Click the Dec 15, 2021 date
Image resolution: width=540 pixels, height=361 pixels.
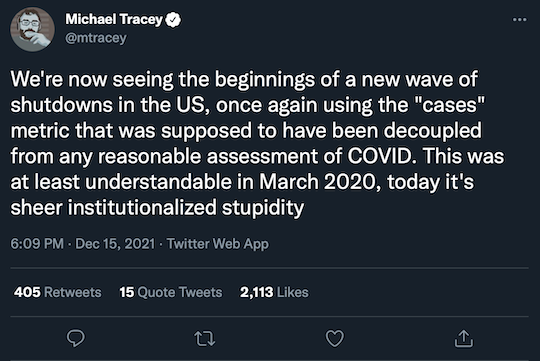[x=115, y=244]
